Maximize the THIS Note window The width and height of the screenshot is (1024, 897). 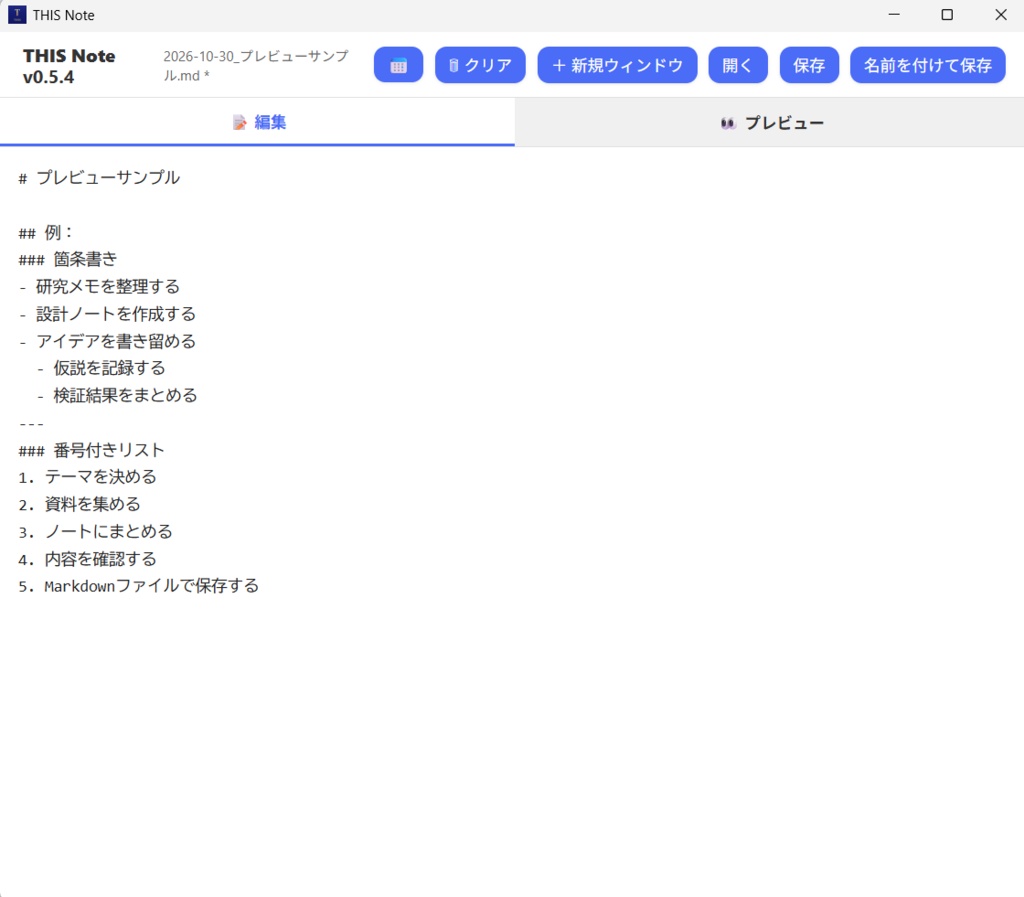coord(947,14)
